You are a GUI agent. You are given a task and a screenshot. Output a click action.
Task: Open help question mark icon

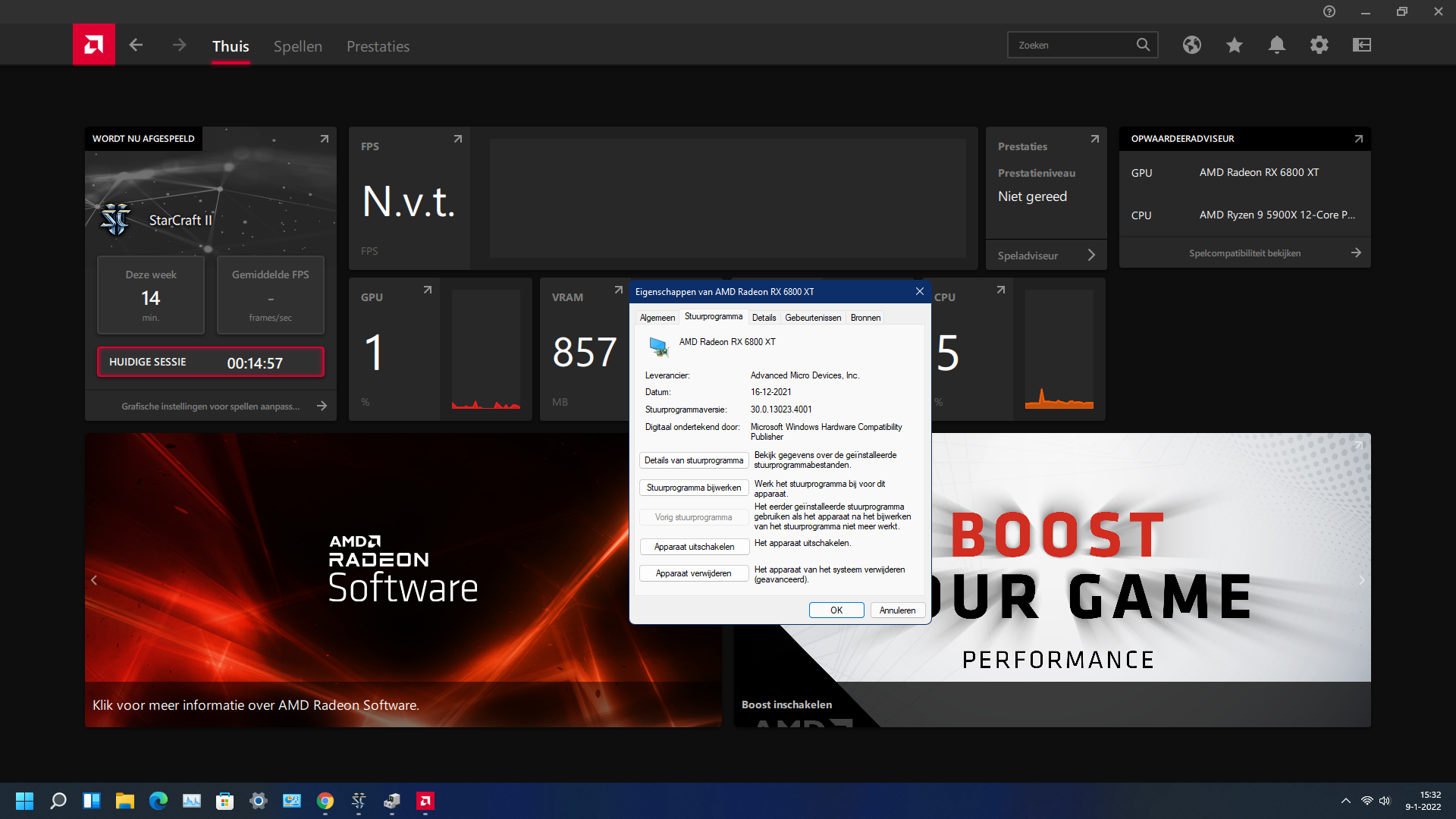click(1329, 11)
